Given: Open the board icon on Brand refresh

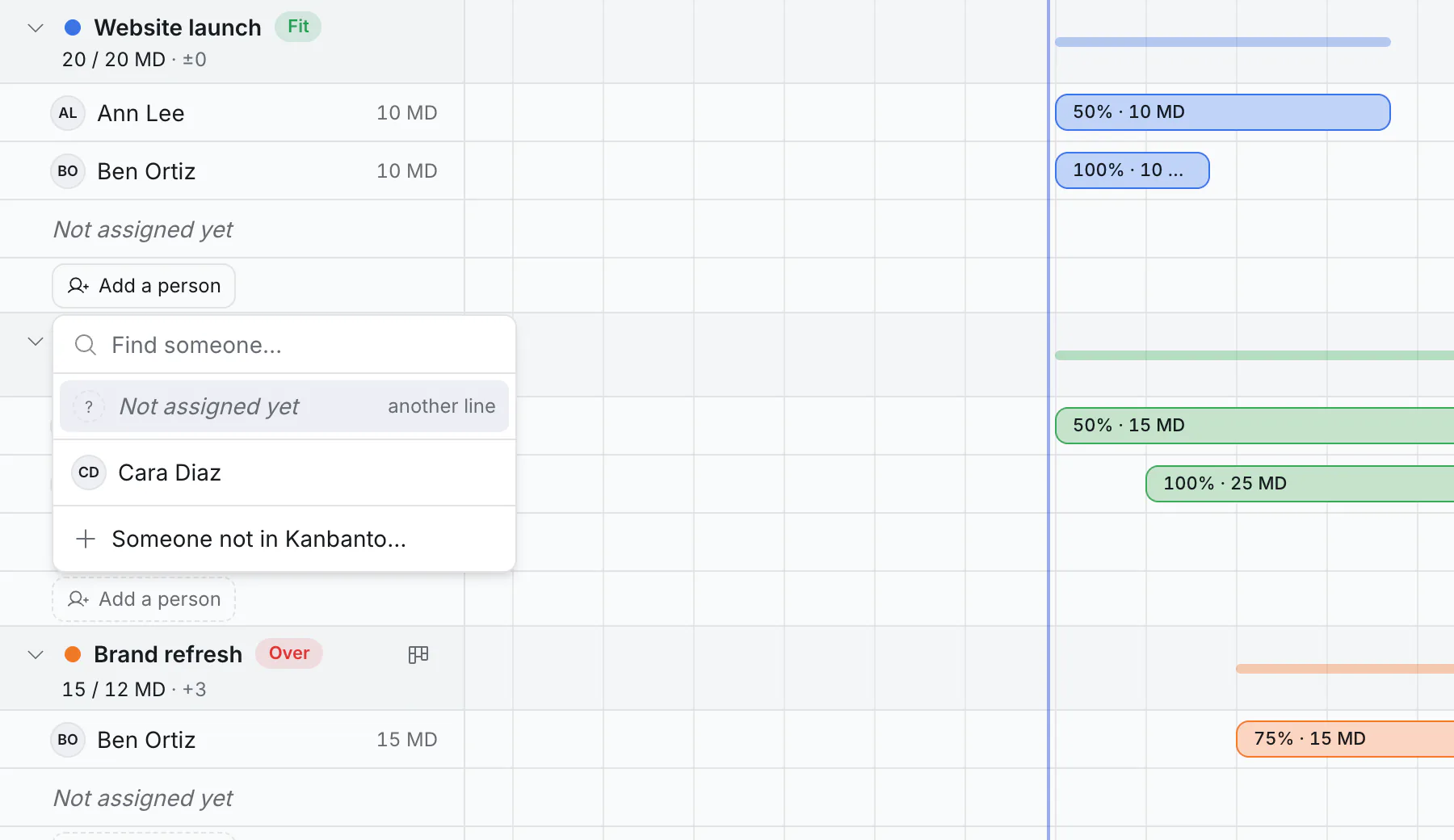Looking at the screenshot, I should (418, 654).
